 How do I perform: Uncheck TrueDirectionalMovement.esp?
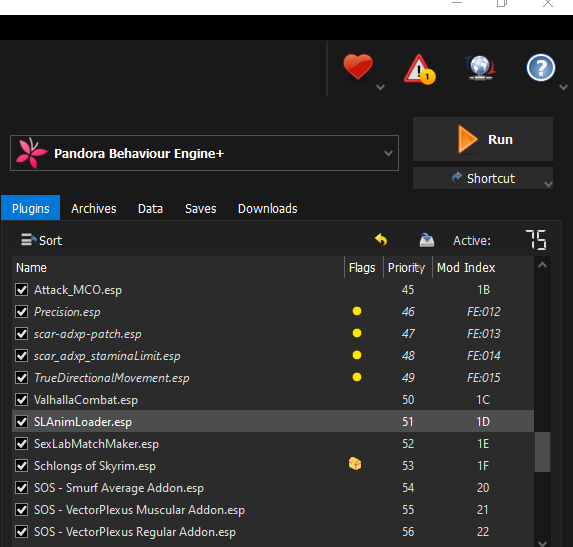22,378
